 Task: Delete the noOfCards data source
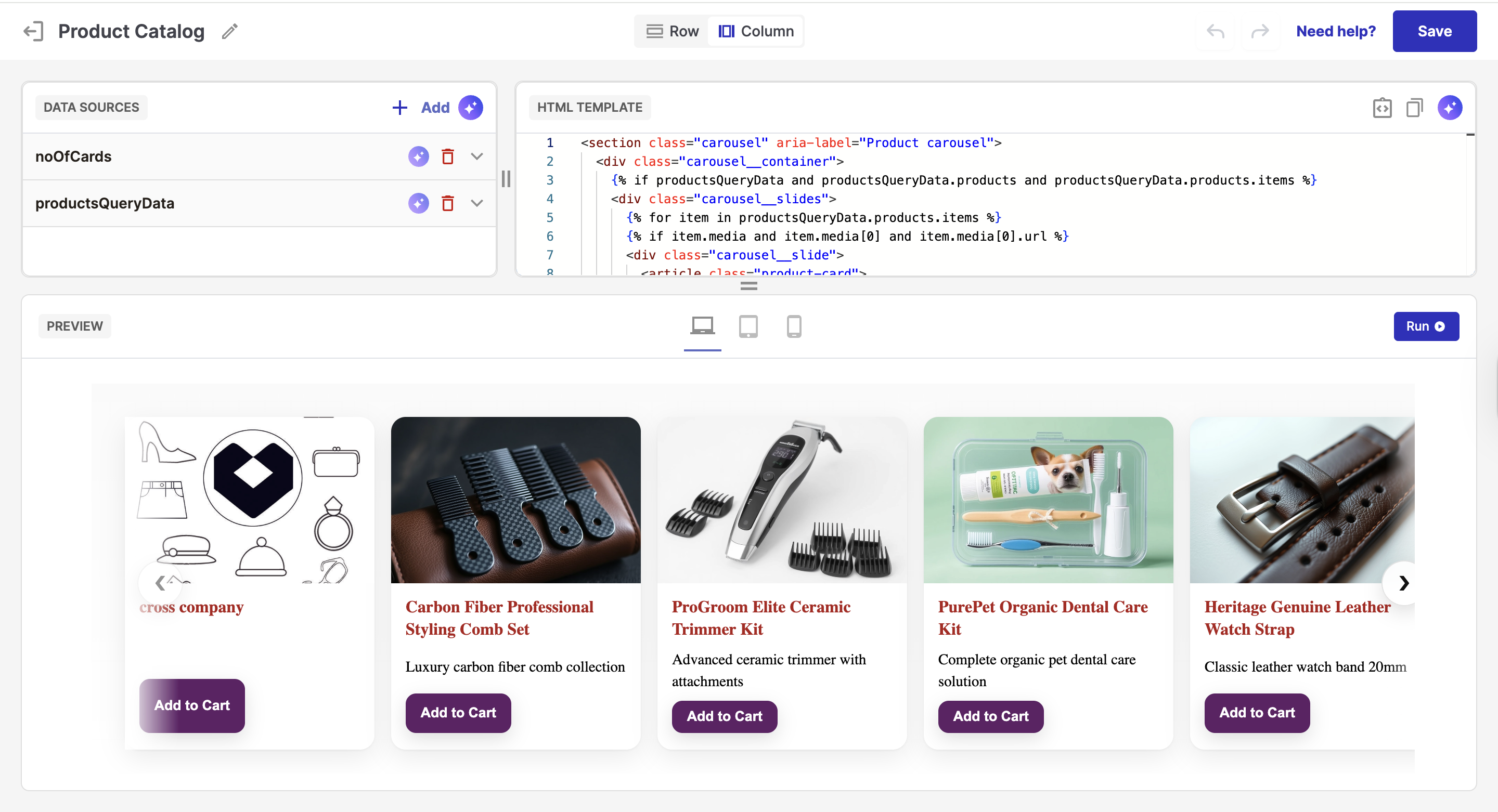click(x=447, y=156)
